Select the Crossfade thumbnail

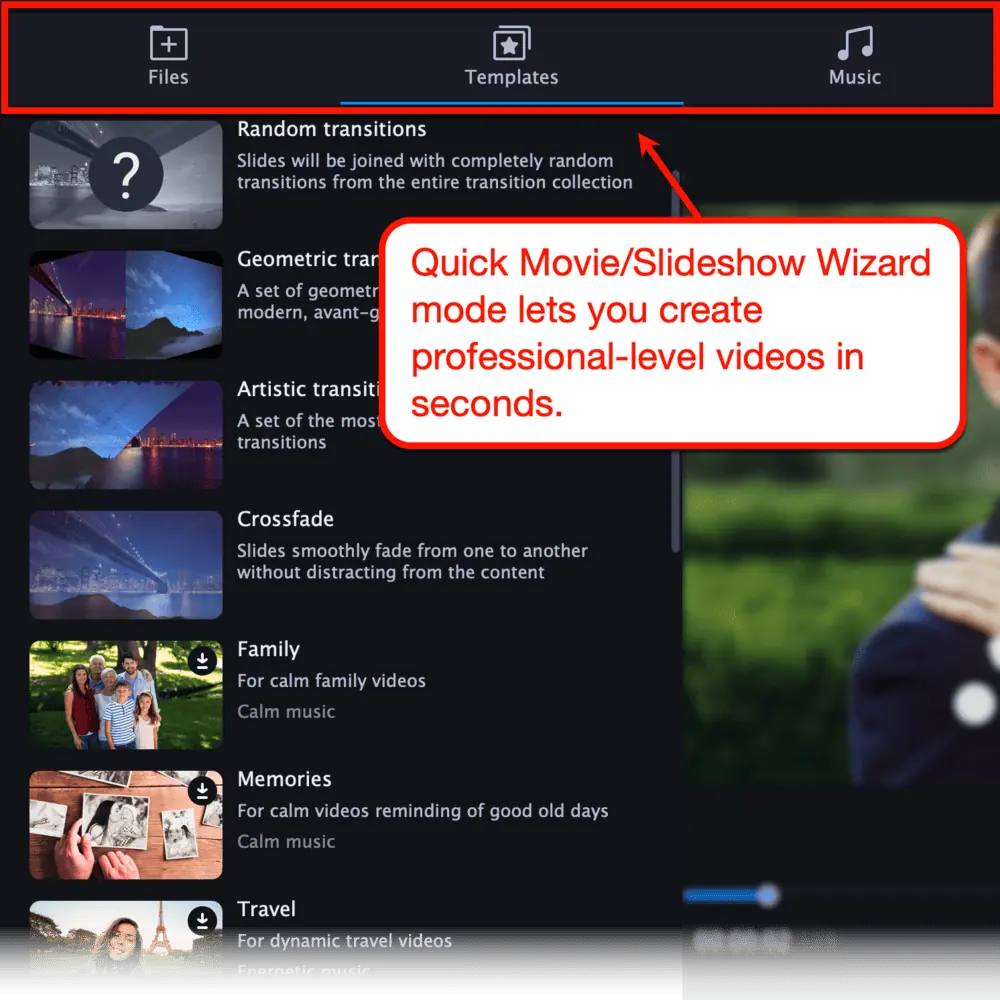126,565
